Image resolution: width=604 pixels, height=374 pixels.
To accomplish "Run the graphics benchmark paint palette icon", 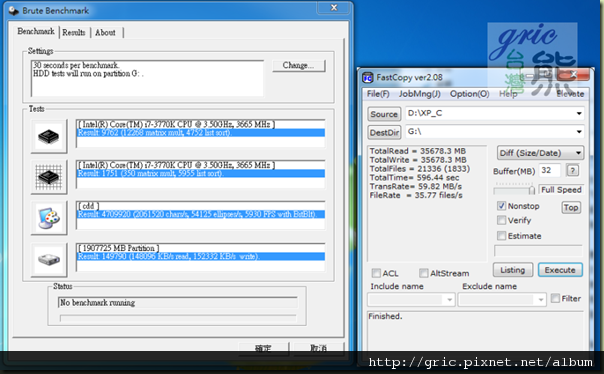I will pos(49,218).
